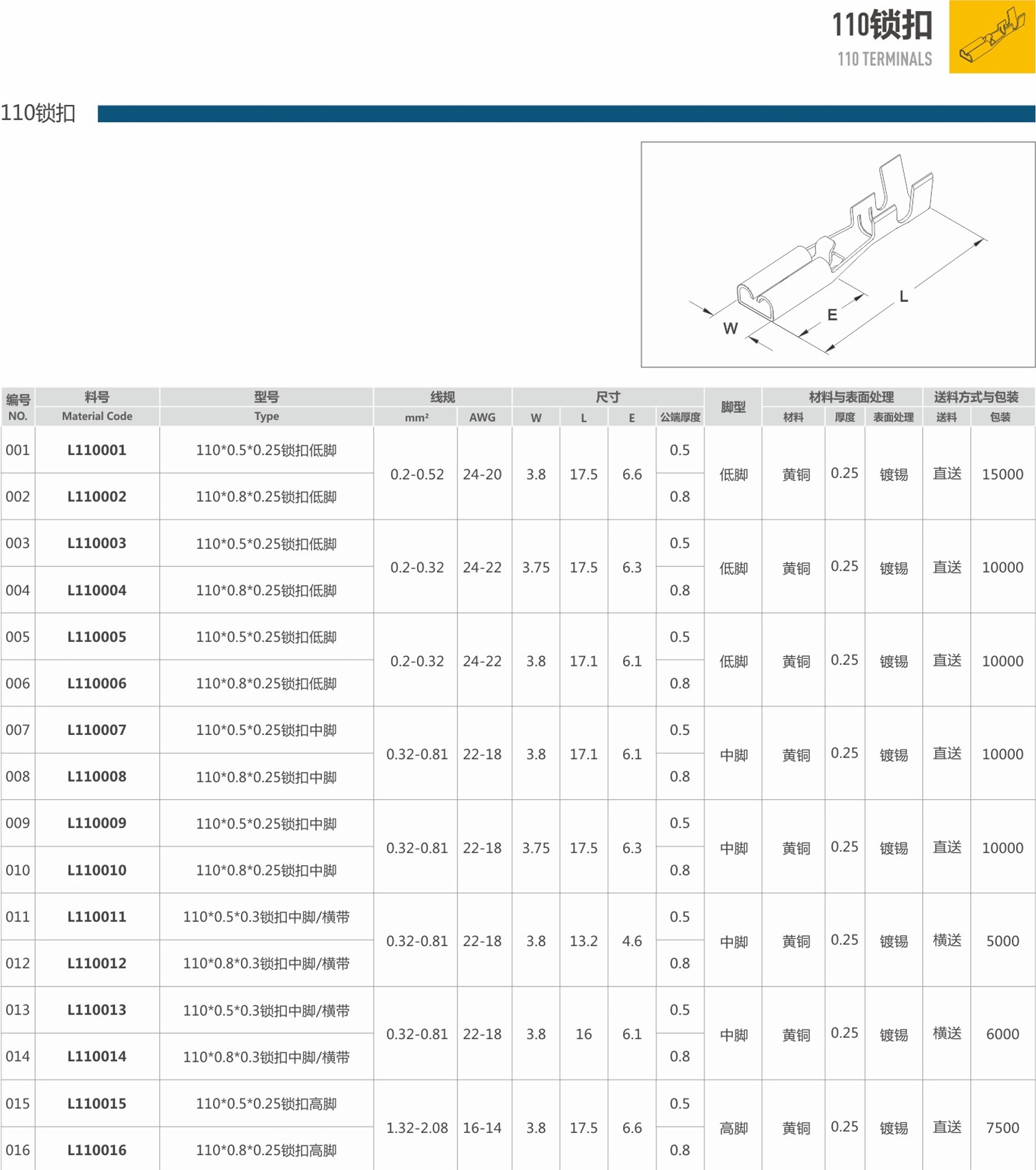Click the 13.2 length value cell
The height and width of the screenshot is (1170, 1036).
tap(583, 941)
